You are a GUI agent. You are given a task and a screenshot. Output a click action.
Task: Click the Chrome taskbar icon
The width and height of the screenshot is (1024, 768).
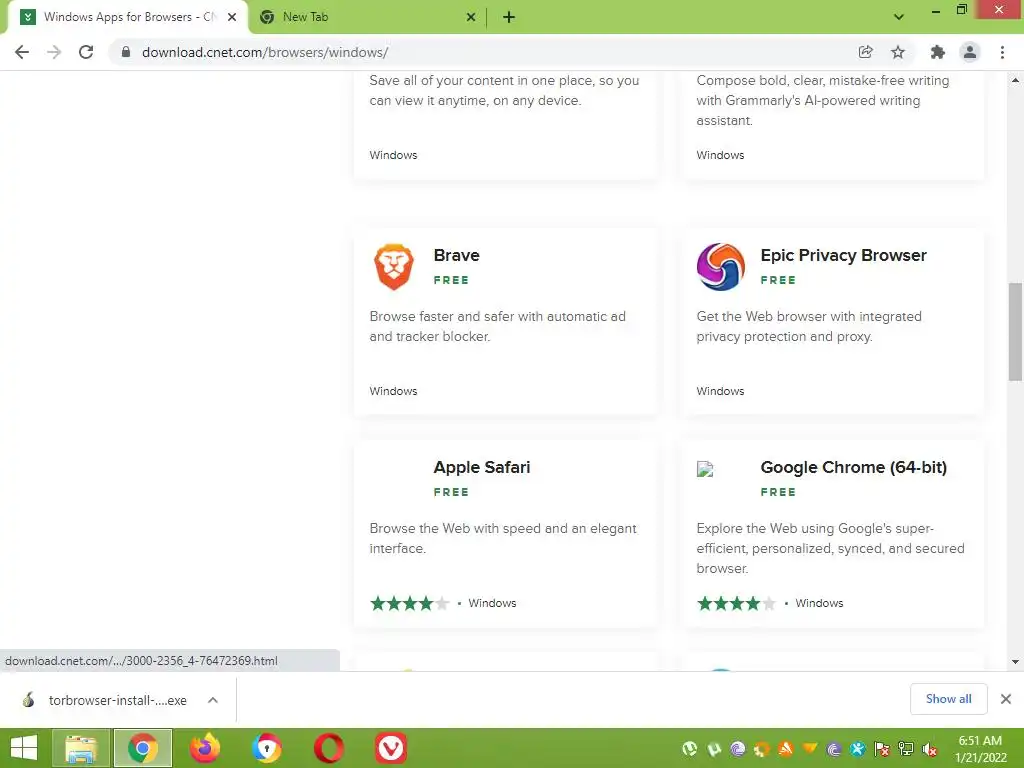143,748
